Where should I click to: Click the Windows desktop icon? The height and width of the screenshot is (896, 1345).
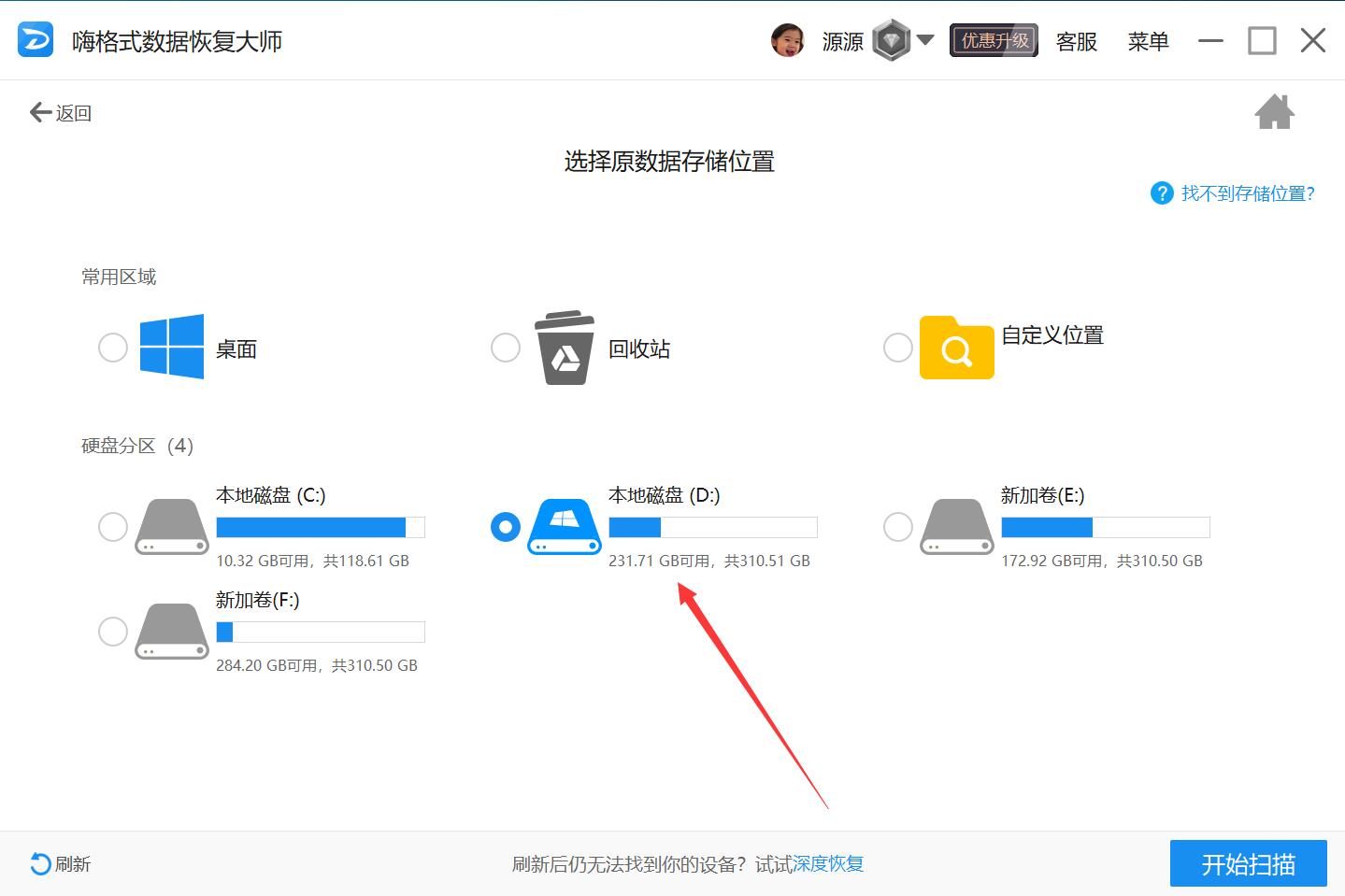(172, 347)
